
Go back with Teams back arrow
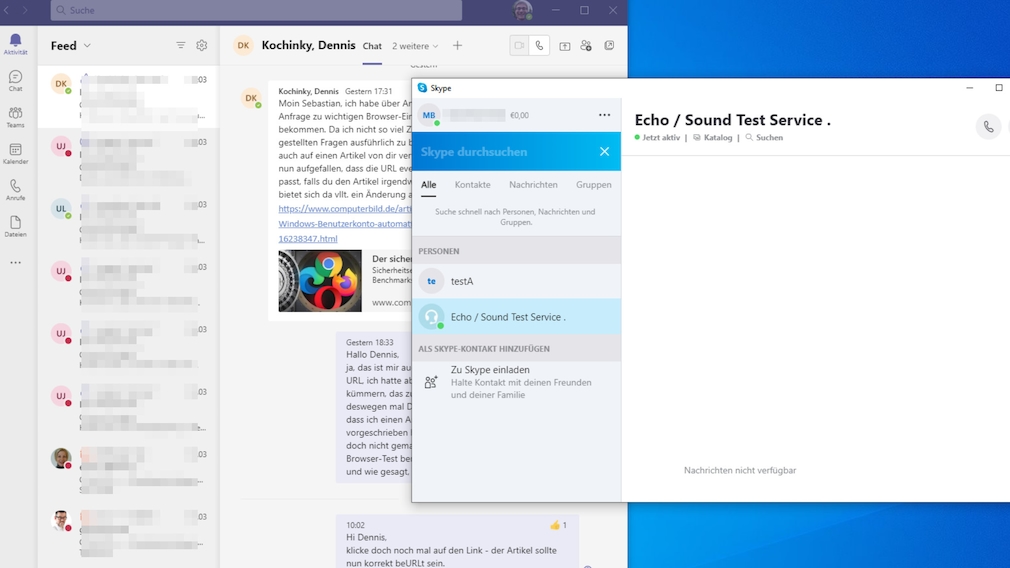click(x=6, y=10)
